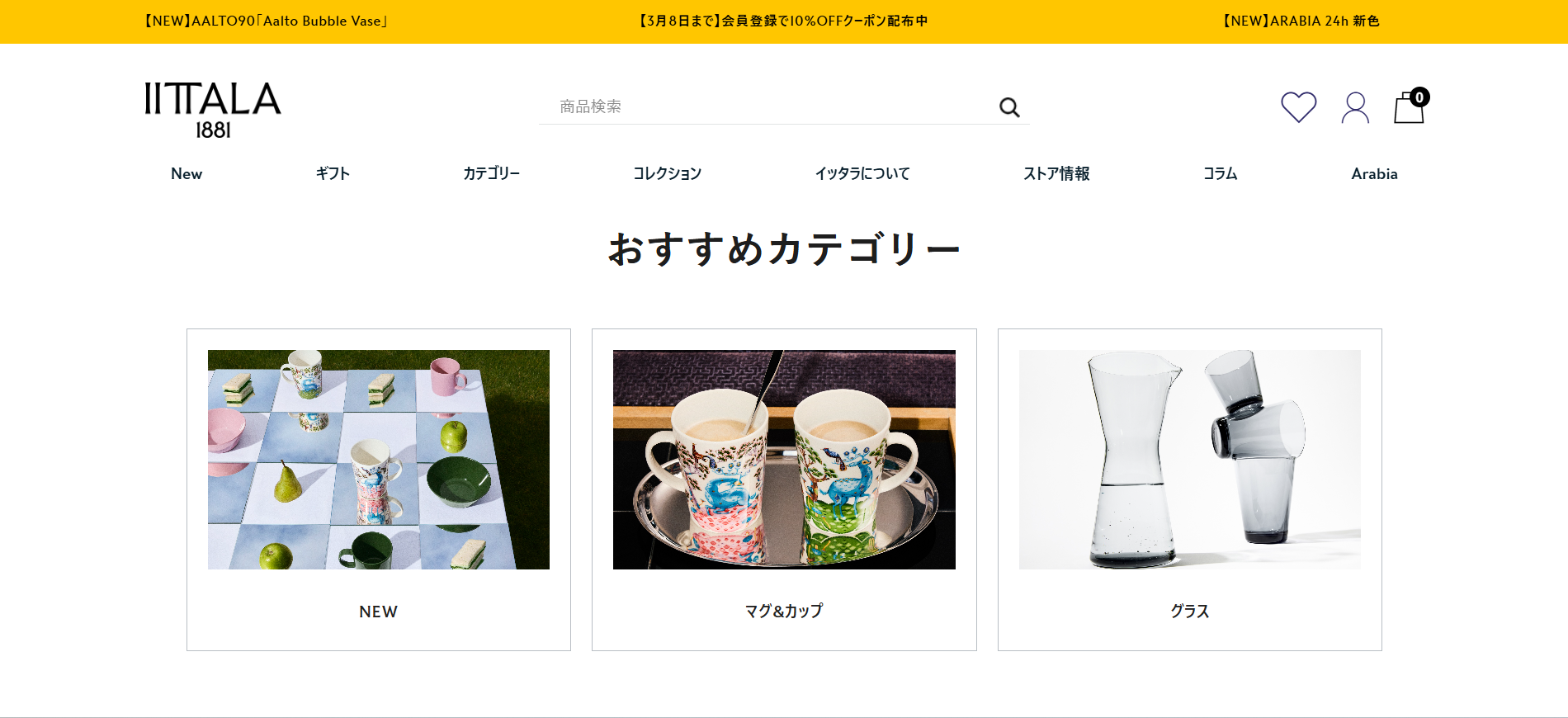The image size is (1568, 718).
Task: Select the NEW category picnic thumbnail
Action: (379, 460)
